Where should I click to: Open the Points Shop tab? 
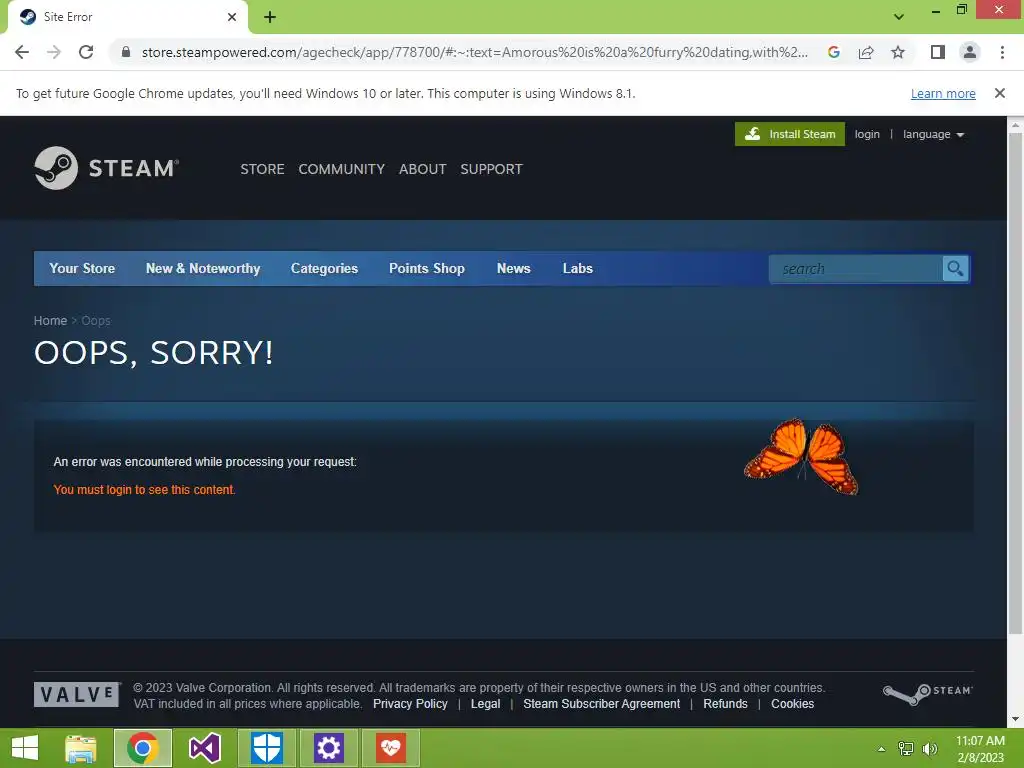click(x=427, y=268)
